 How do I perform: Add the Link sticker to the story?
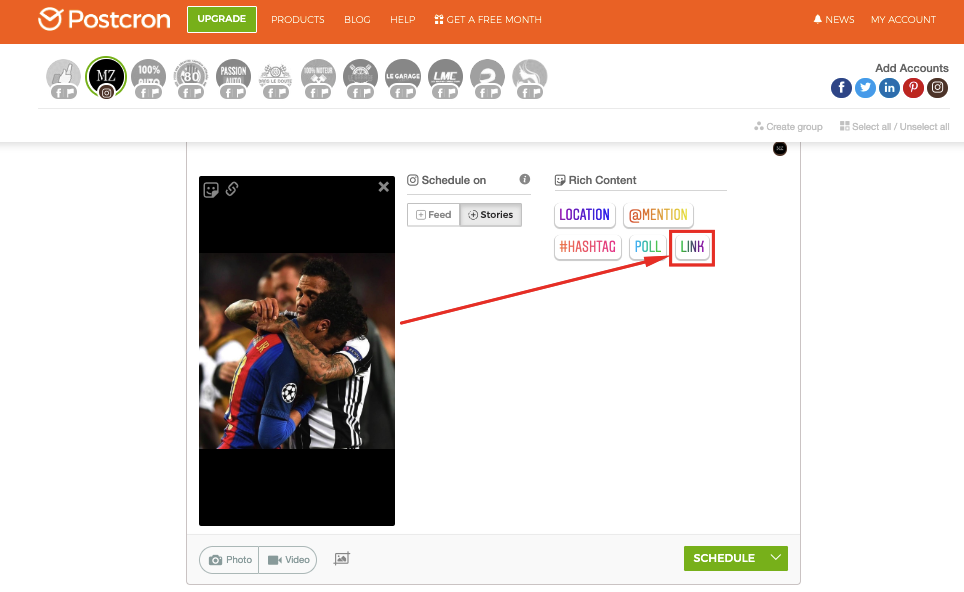click(x=692, y=246)
